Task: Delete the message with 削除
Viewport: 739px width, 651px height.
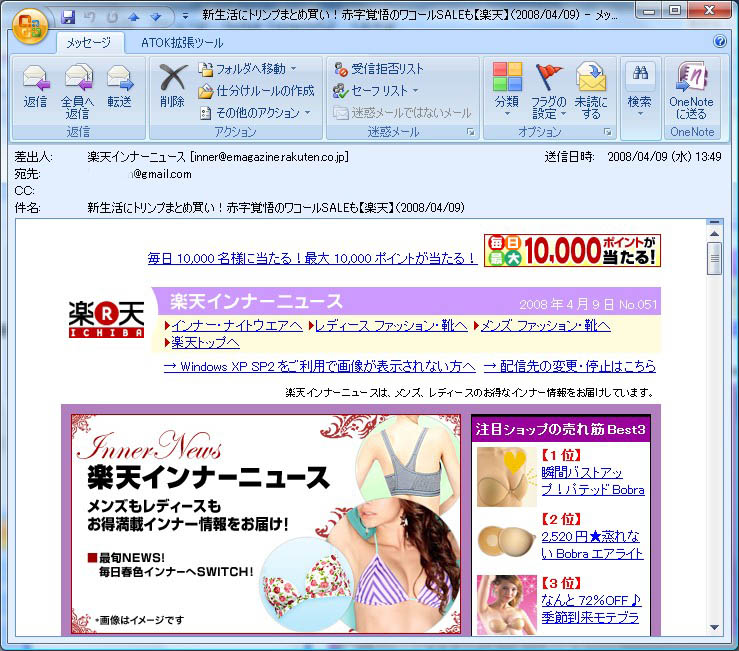Action: click(172, 87)
